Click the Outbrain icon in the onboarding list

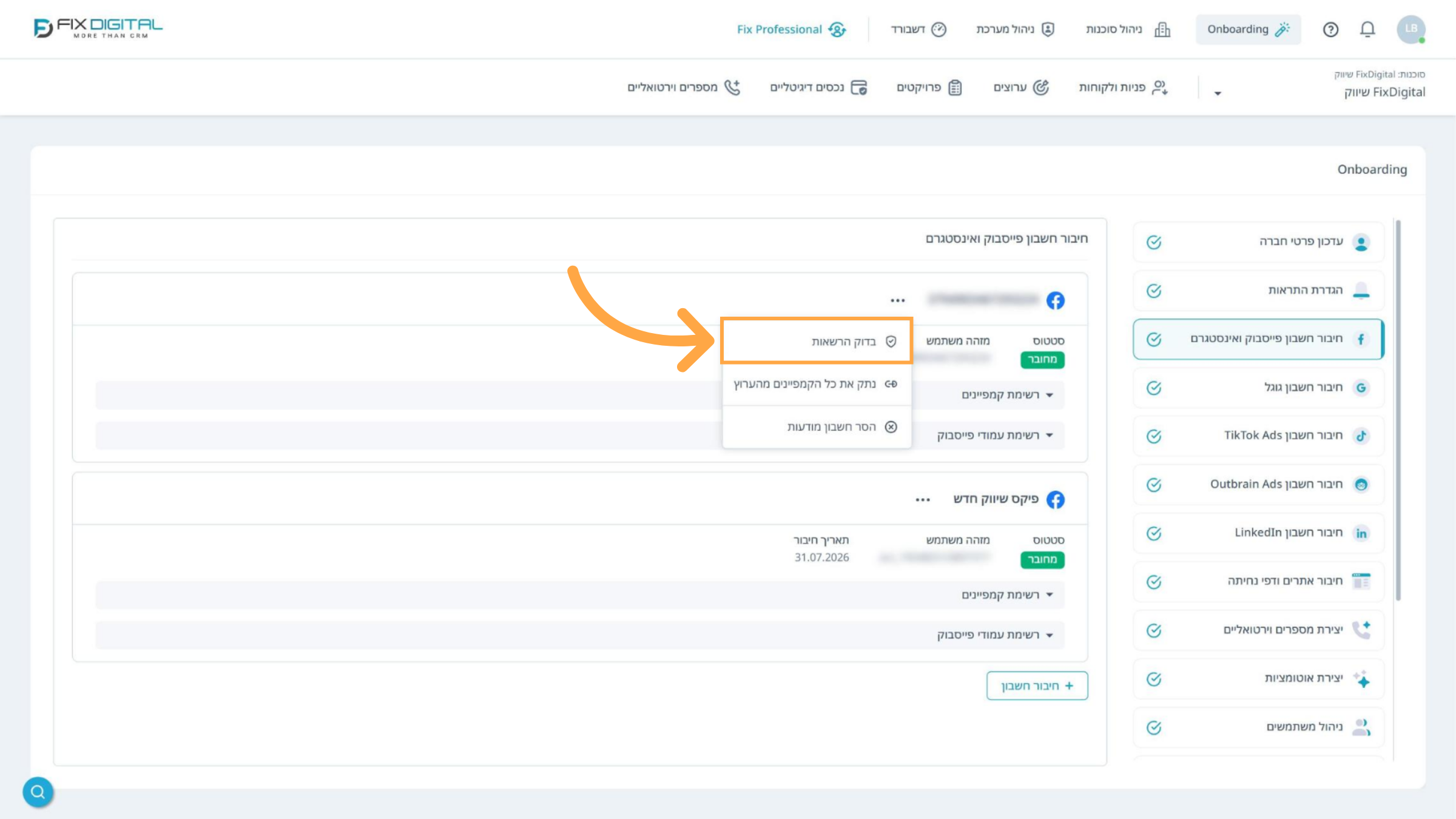(x=1361, y=484)
